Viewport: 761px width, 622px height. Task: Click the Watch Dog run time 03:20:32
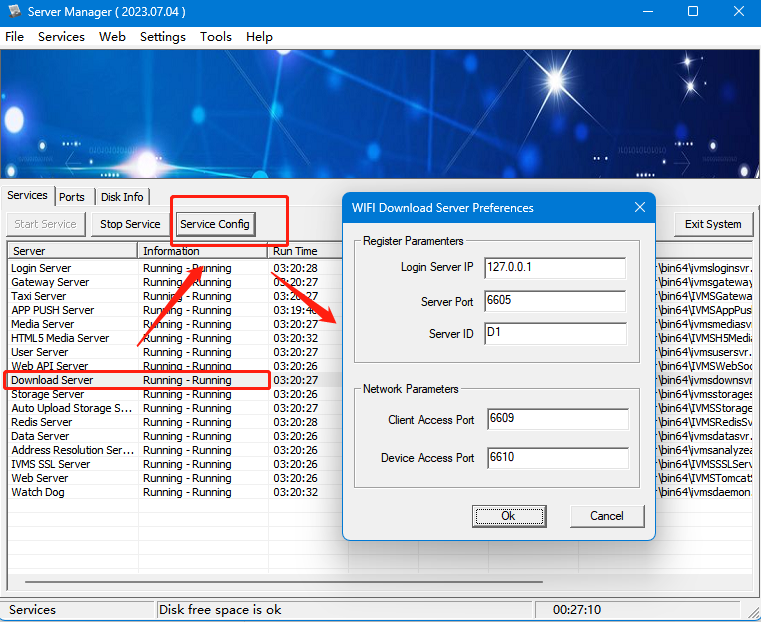(296, 492)
